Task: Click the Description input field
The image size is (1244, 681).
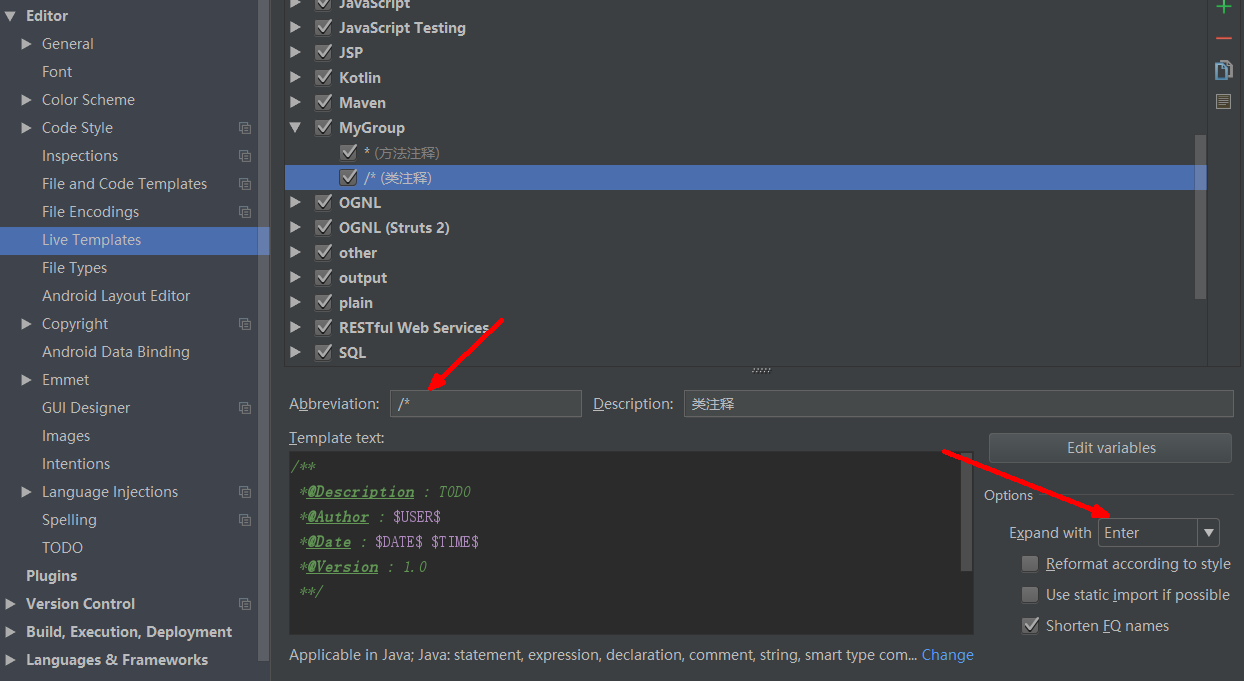Action: 958,404
